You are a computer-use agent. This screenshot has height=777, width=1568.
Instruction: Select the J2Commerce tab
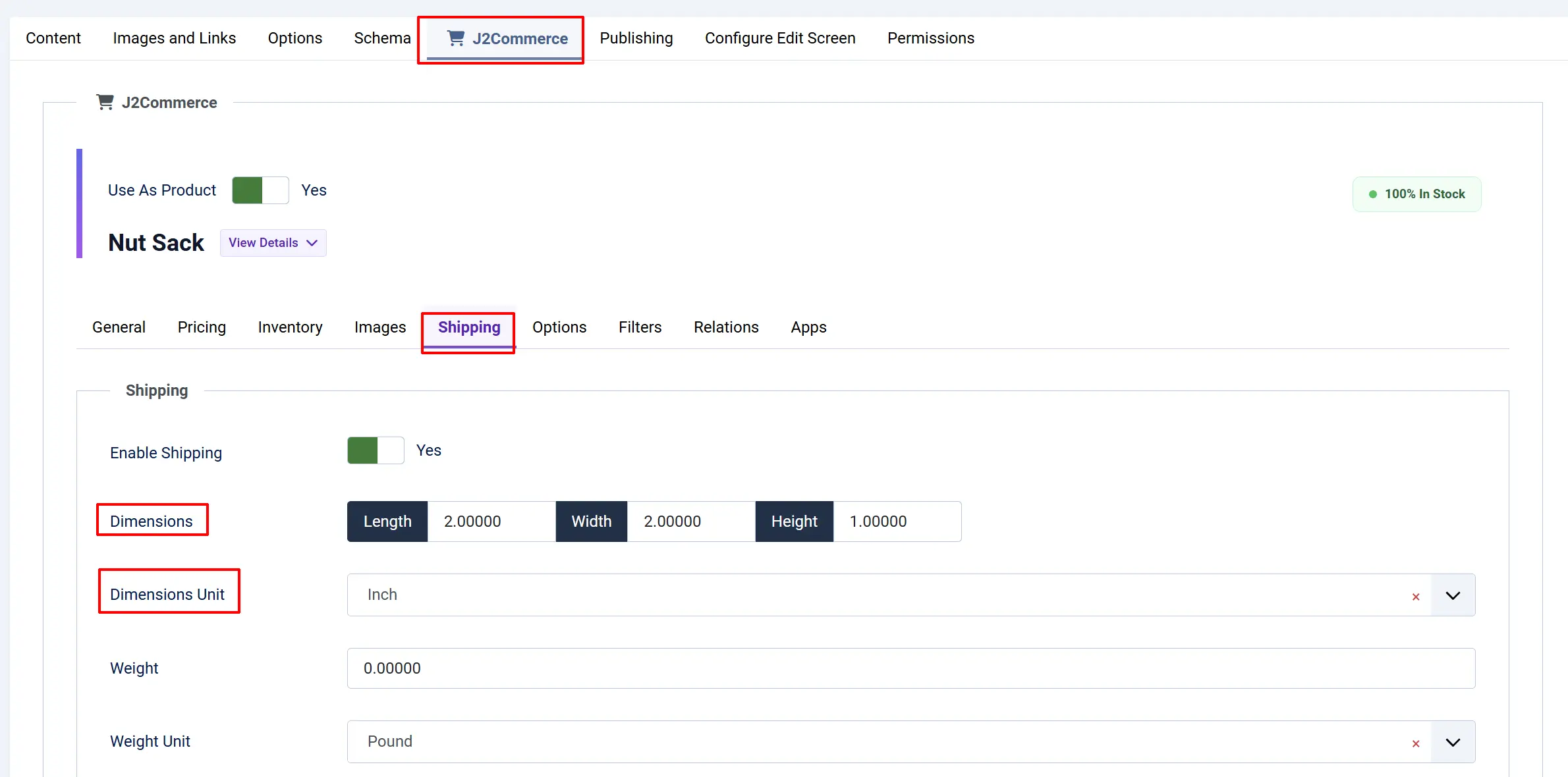pyautogui.click(x=505, y=39)
